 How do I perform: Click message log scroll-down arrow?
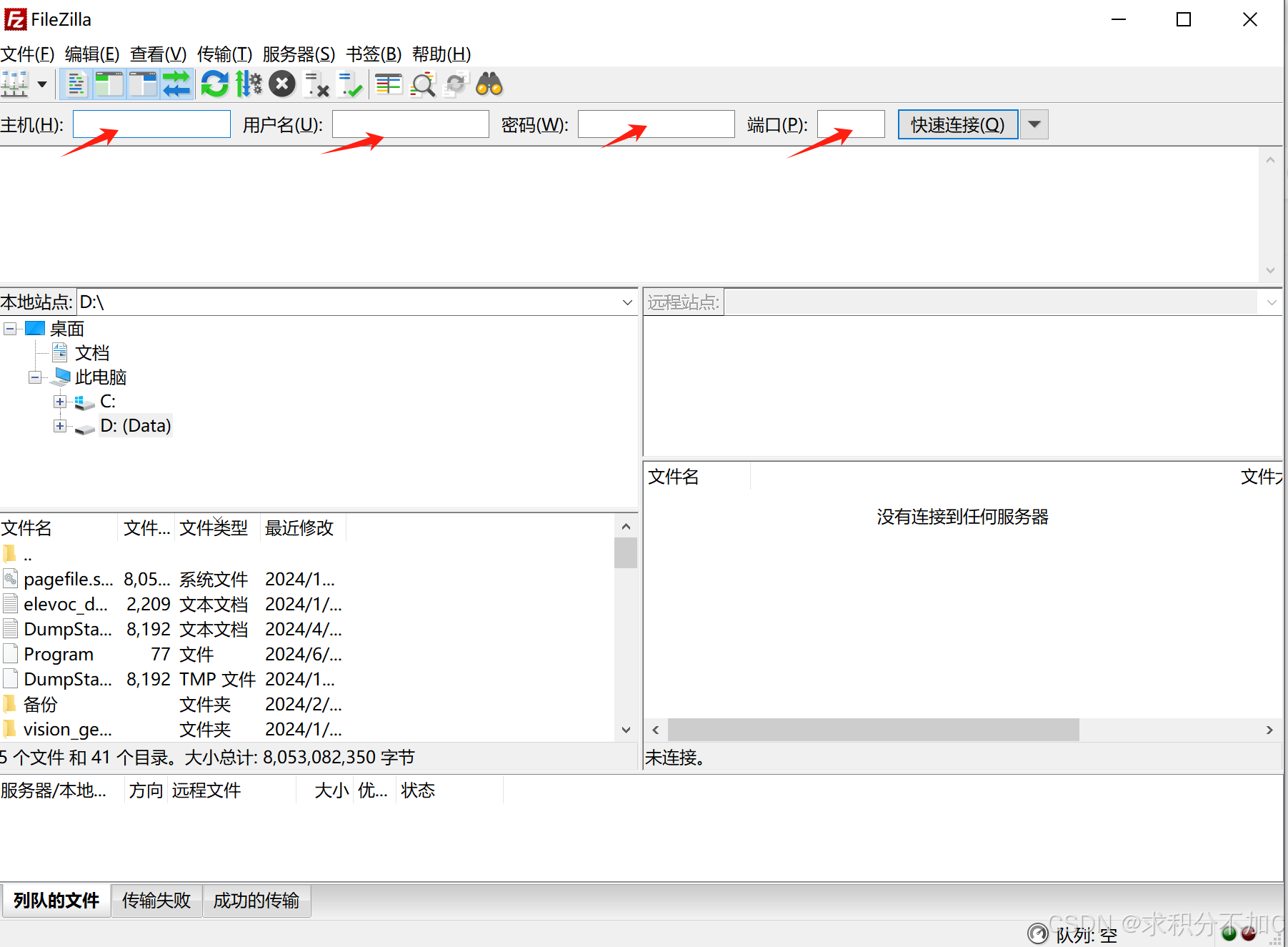click(x=1270, y=270)
